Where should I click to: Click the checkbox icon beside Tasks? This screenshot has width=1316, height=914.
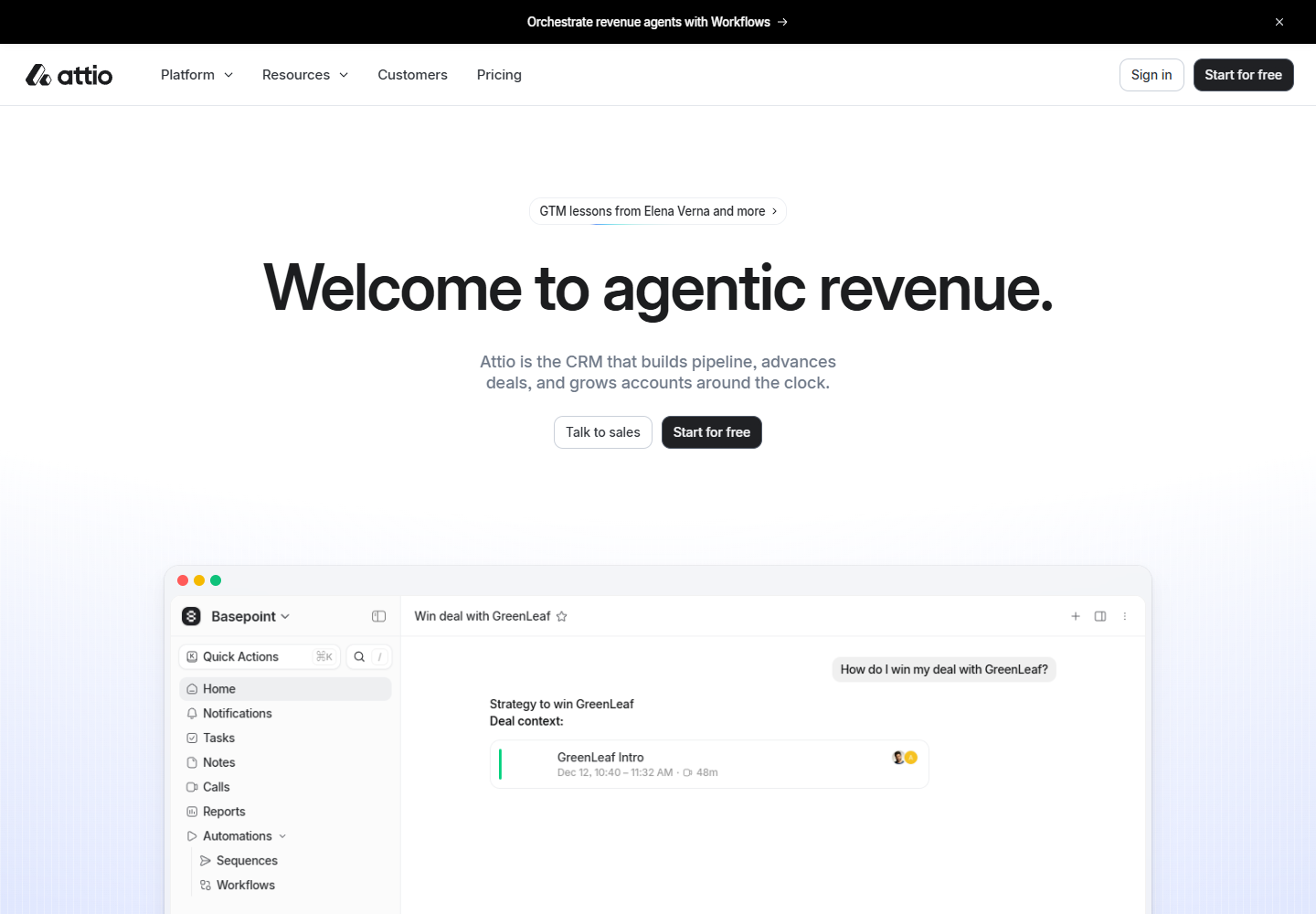pyautogui.click(x=192, y=739)
